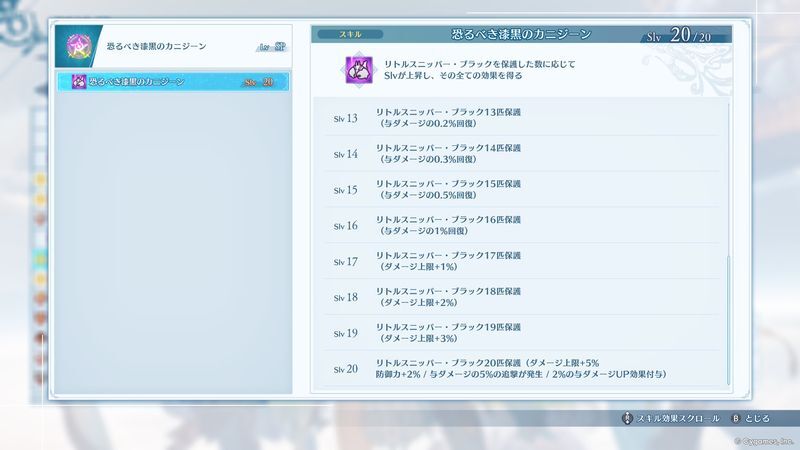
Task: Select the Slv 17 damage cap row
Action: click(521, 261)
